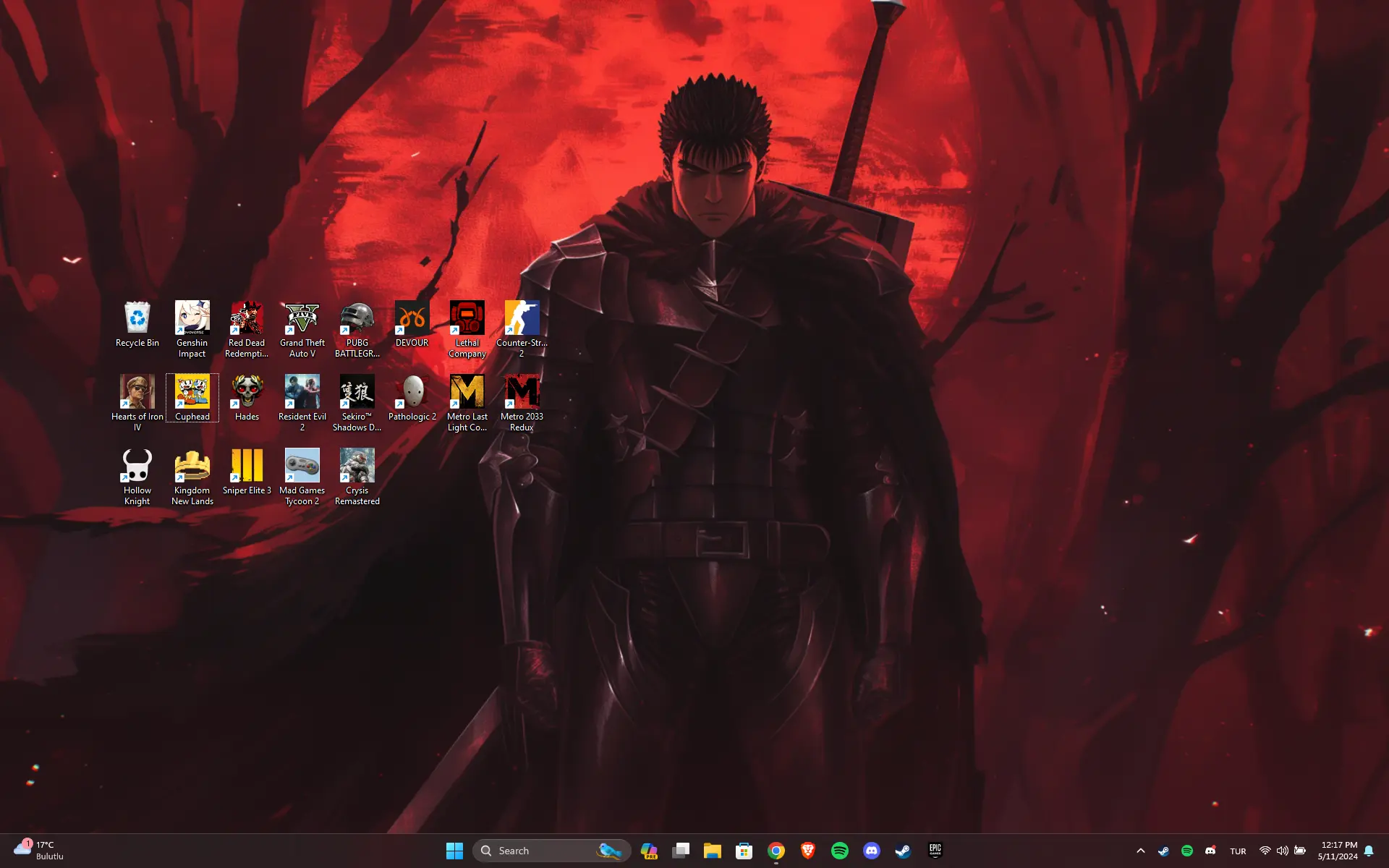Click the Spotify system tray icon
This screenshot has width=1389, height=868.
[x=1187, y=851]
